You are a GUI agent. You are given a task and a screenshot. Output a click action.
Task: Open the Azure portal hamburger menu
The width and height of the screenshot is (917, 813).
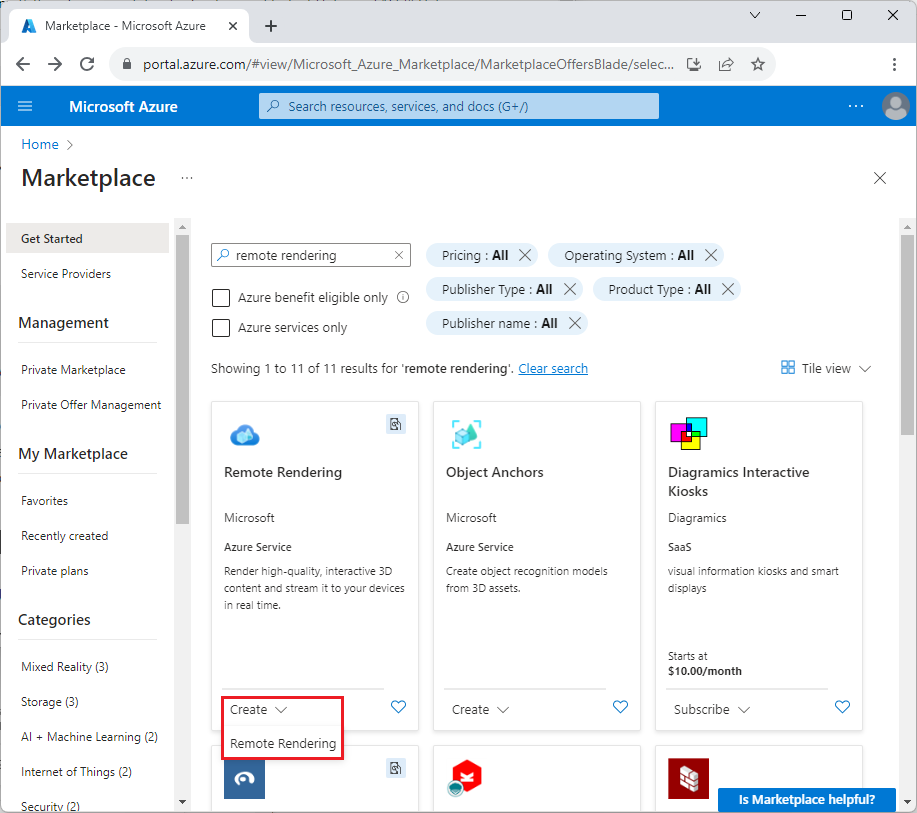25,106
